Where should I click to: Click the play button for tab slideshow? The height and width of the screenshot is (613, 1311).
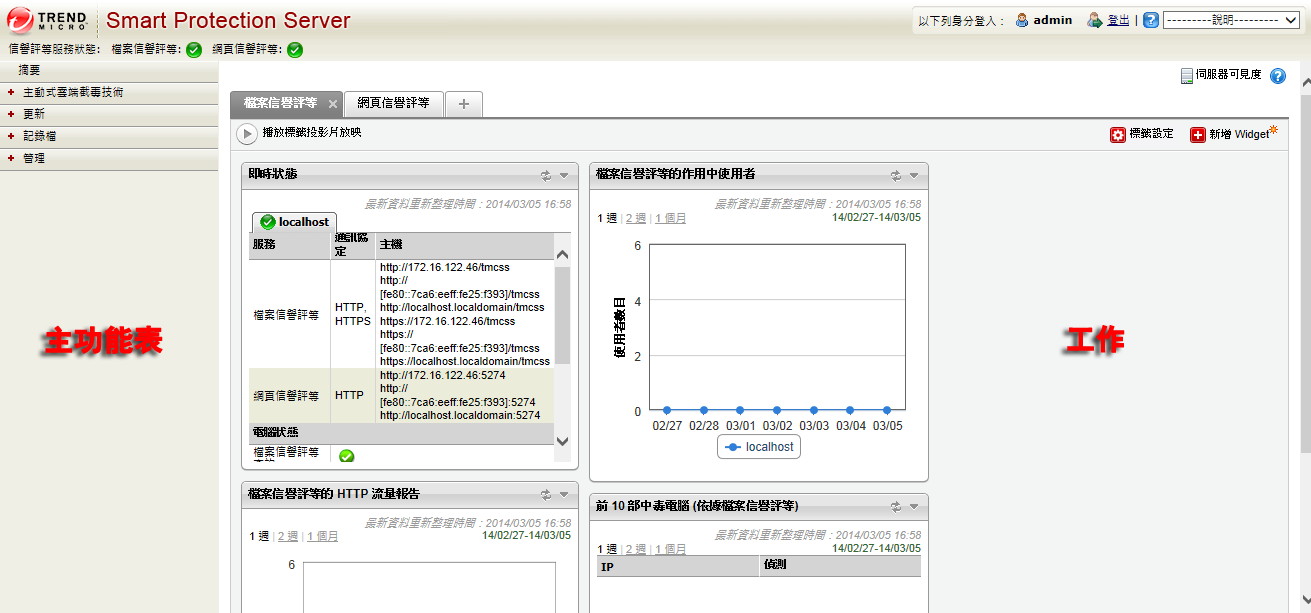tap(246, 133)
